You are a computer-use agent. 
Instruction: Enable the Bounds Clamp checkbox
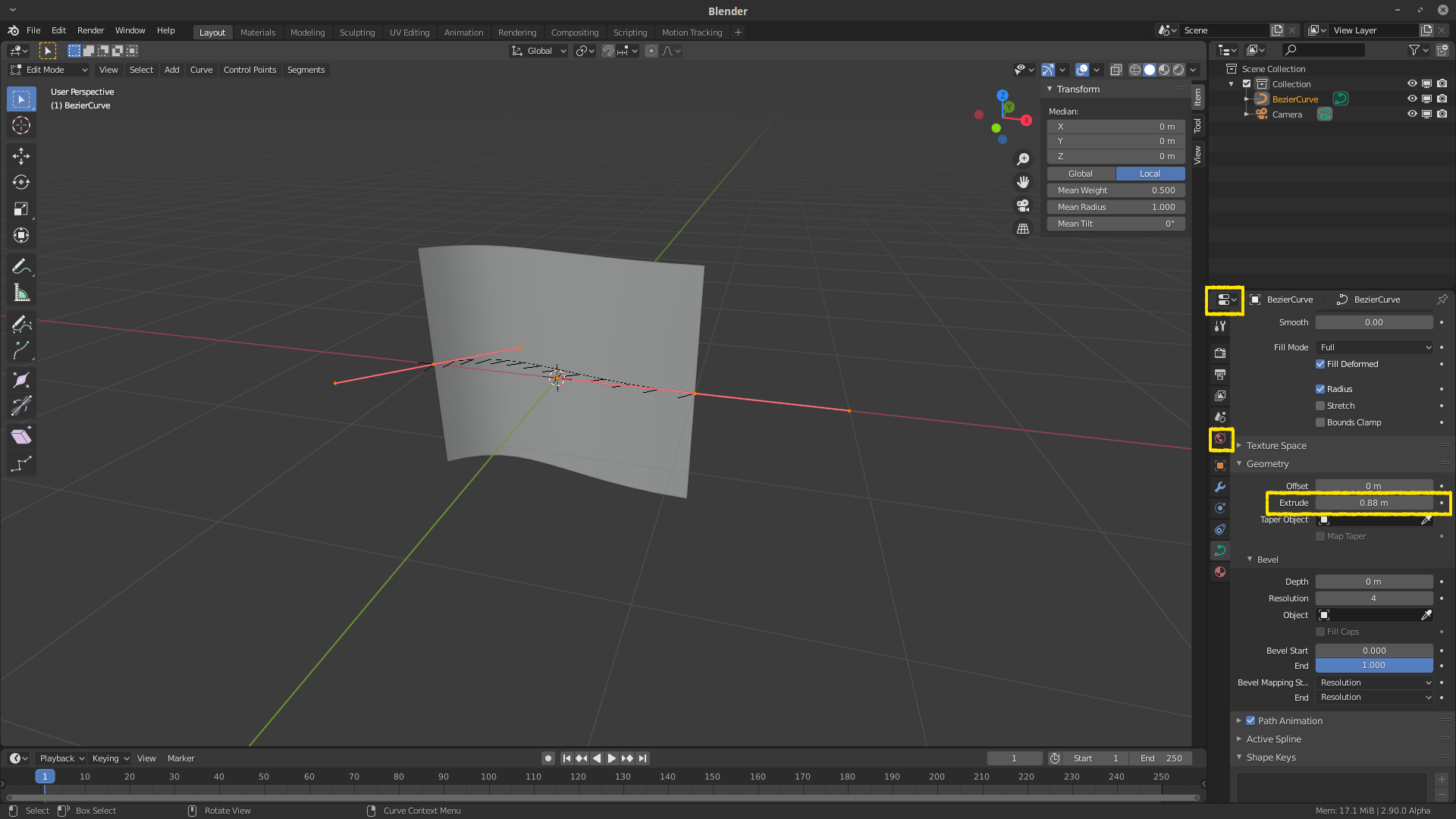pyautogui.click(x=1320, y=422)
